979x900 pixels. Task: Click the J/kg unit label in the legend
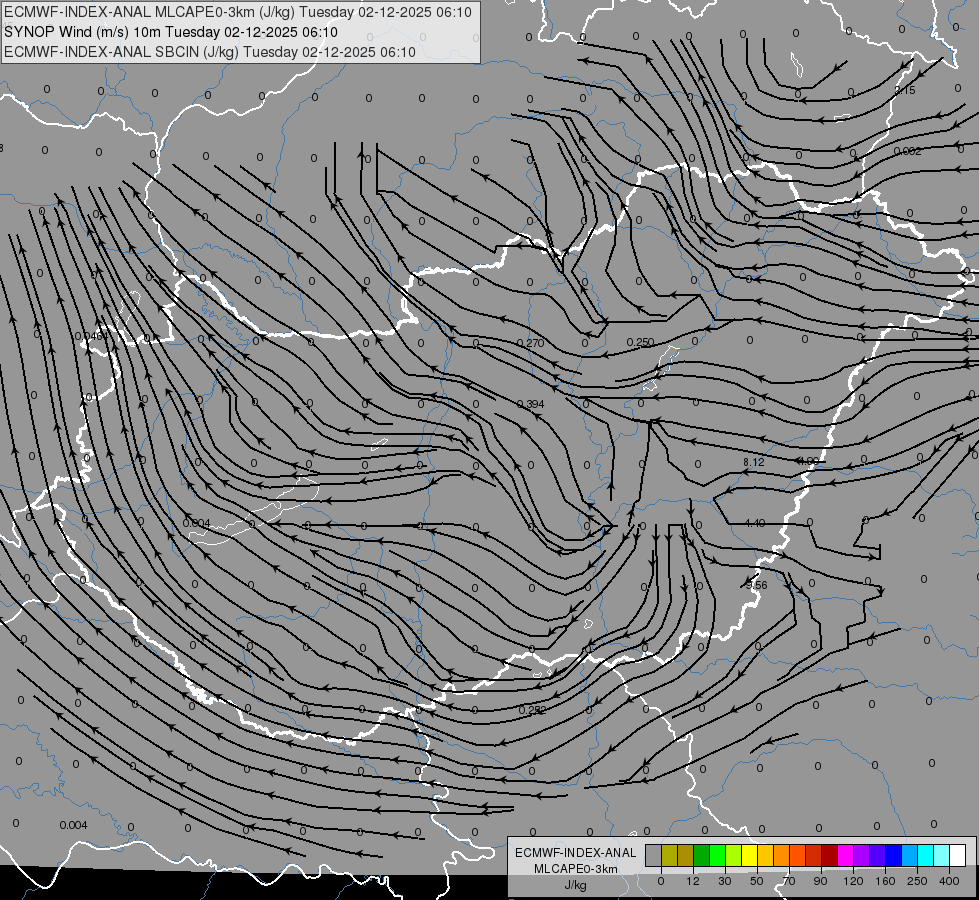click(x=576, y=885)
